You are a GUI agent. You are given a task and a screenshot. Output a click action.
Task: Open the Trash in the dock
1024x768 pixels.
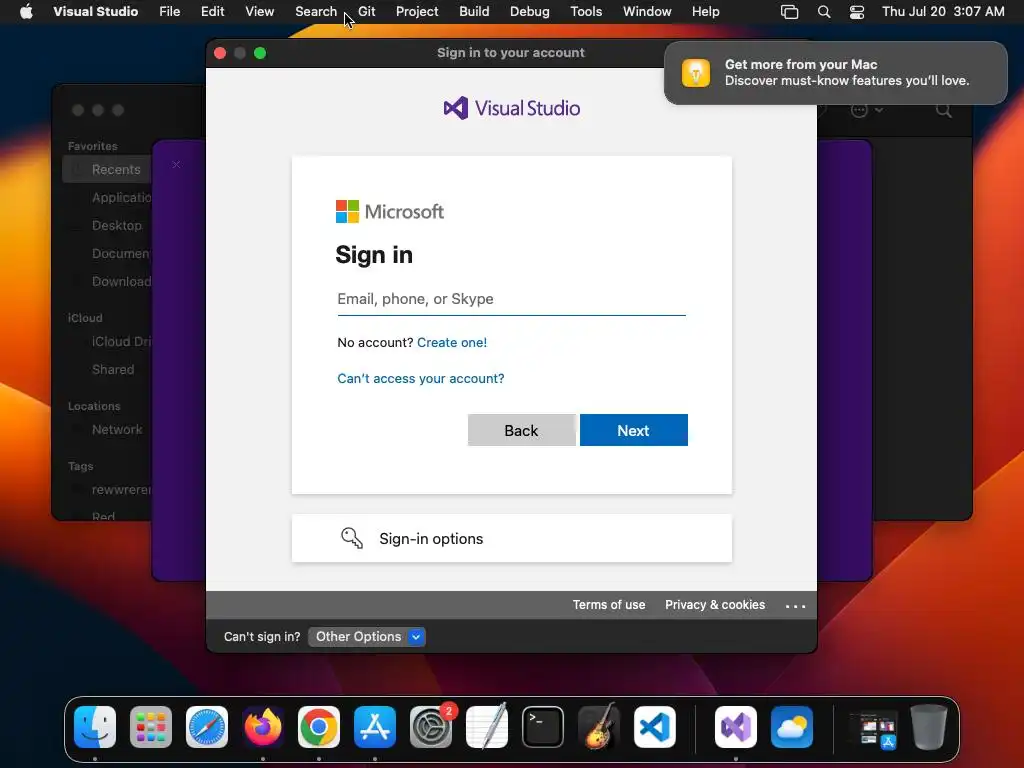tap(929, 727)
